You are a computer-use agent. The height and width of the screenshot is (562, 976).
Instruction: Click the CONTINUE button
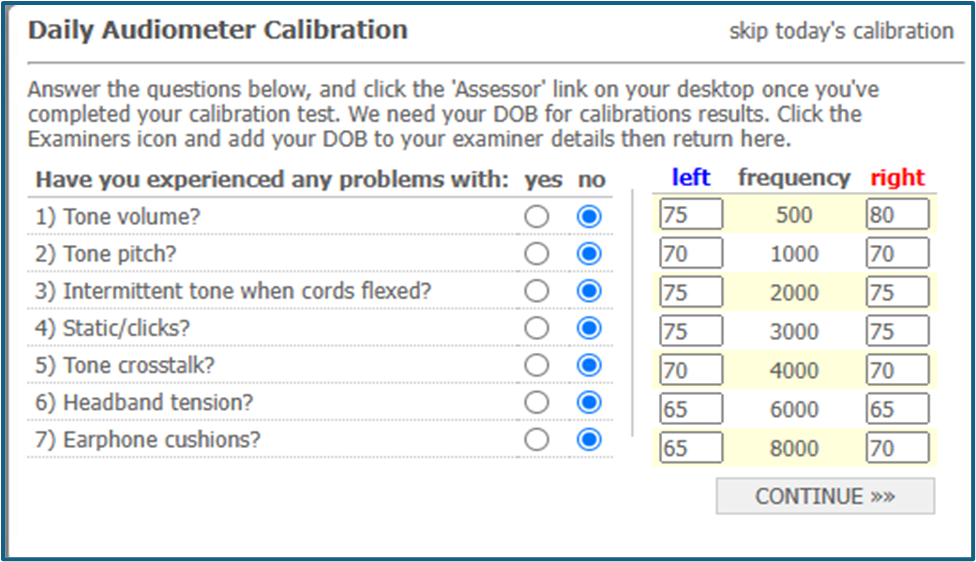coord(825,496)
